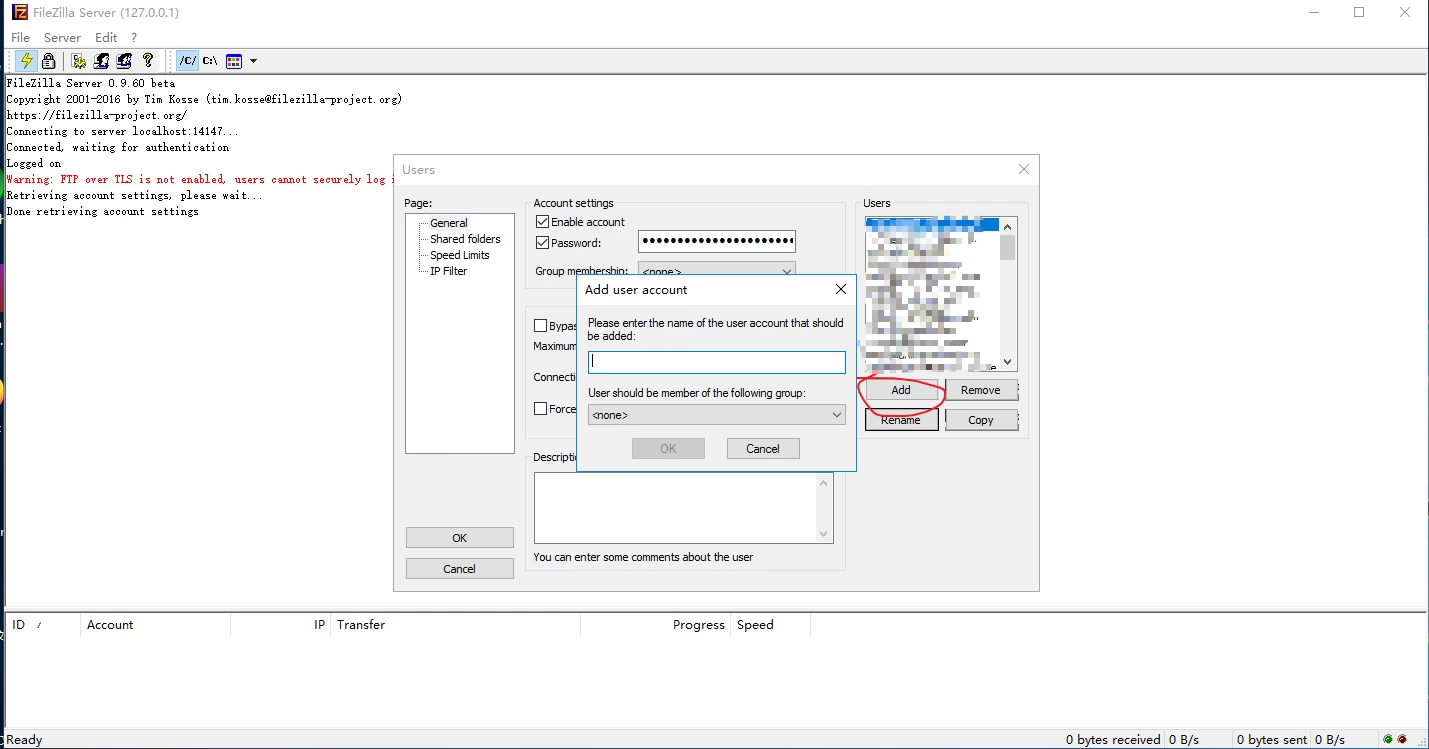Toggle the Password checkbox

point(543,243)
